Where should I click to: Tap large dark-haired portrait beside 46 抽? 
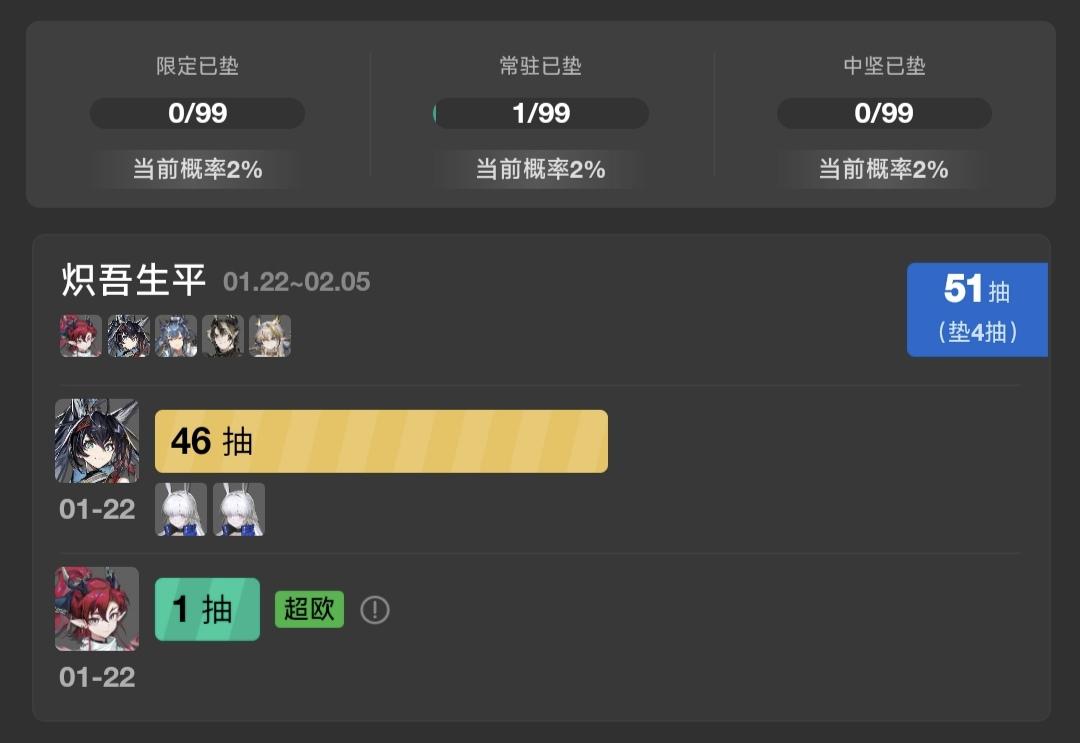click(x=97, y=441)
